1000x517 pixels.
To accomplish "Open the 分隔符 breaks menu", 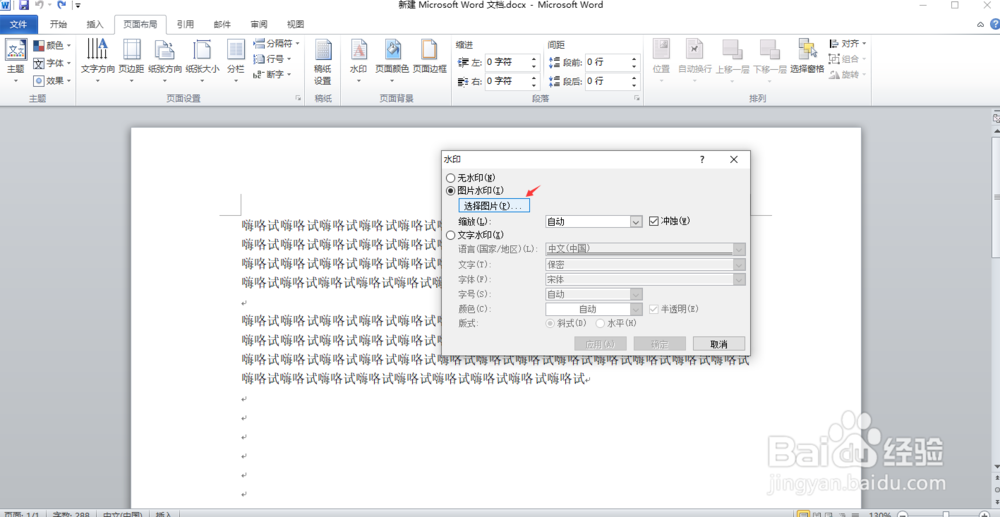I will 276,43.
